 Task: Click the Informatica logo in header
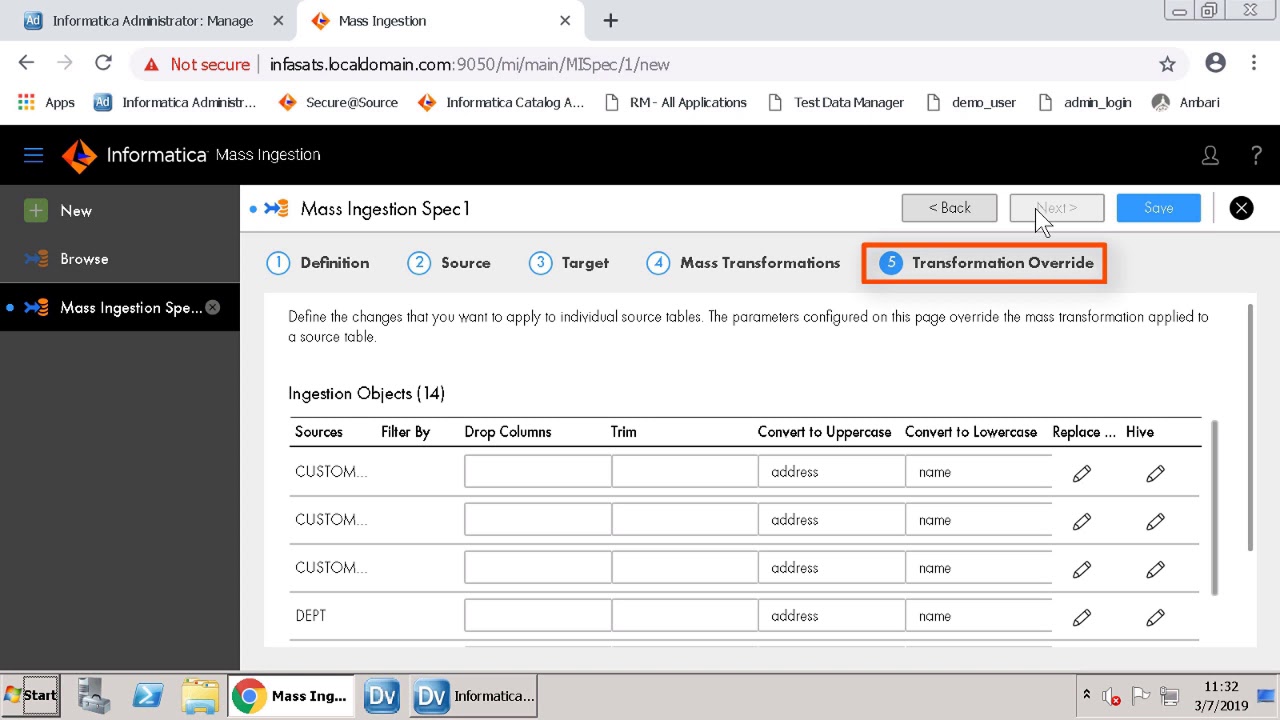click(80, 155)
